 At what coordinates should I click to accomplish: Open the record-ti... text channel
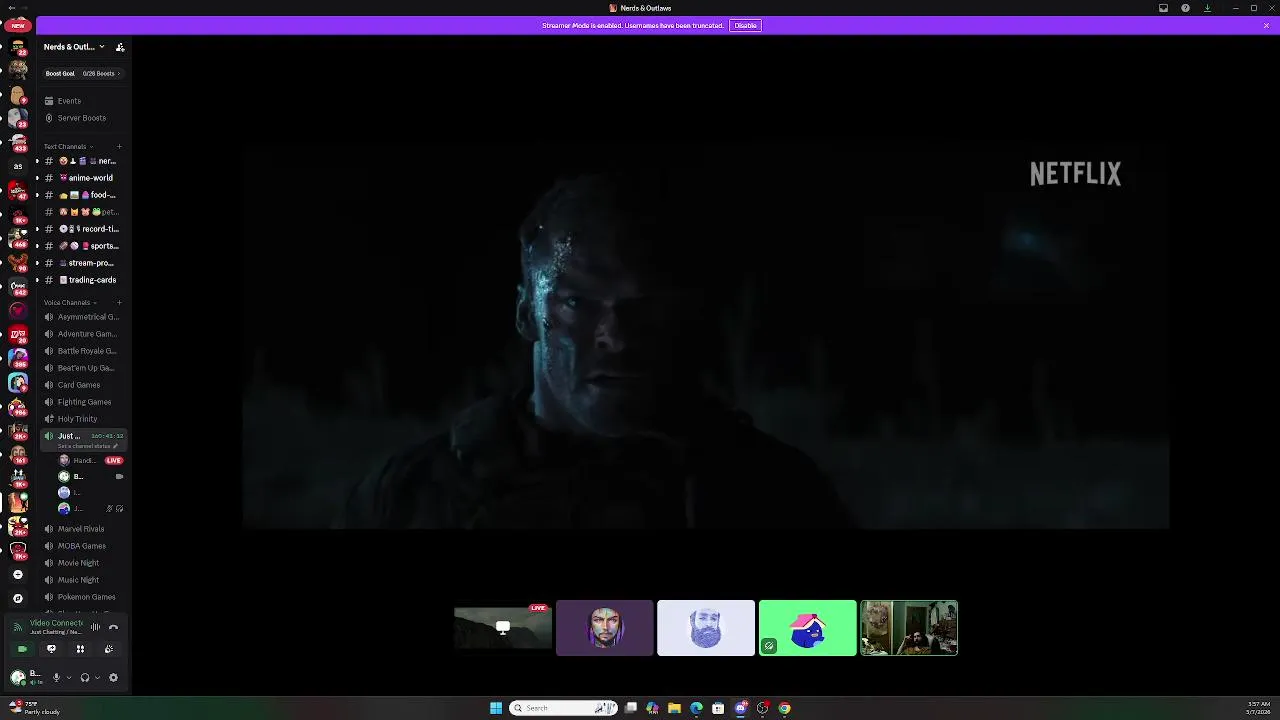83,229
